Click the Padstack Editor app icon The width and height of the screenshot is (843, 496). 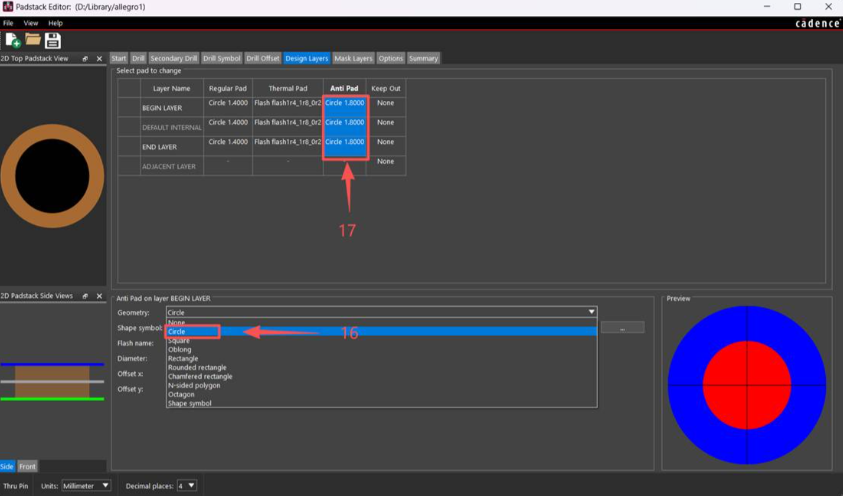click(8, 7)
